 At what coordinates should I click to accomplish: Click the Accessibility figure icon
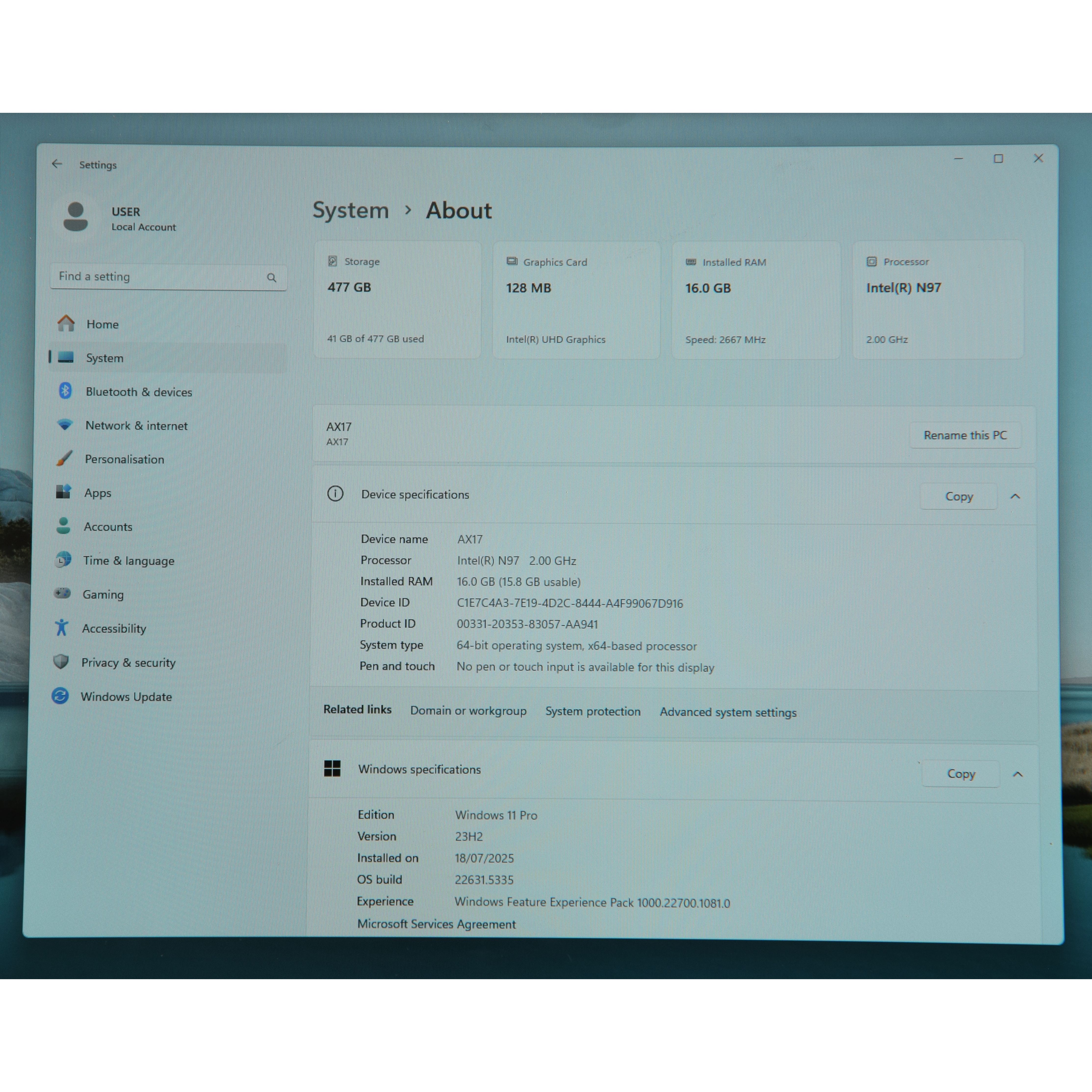pos(62,627)
